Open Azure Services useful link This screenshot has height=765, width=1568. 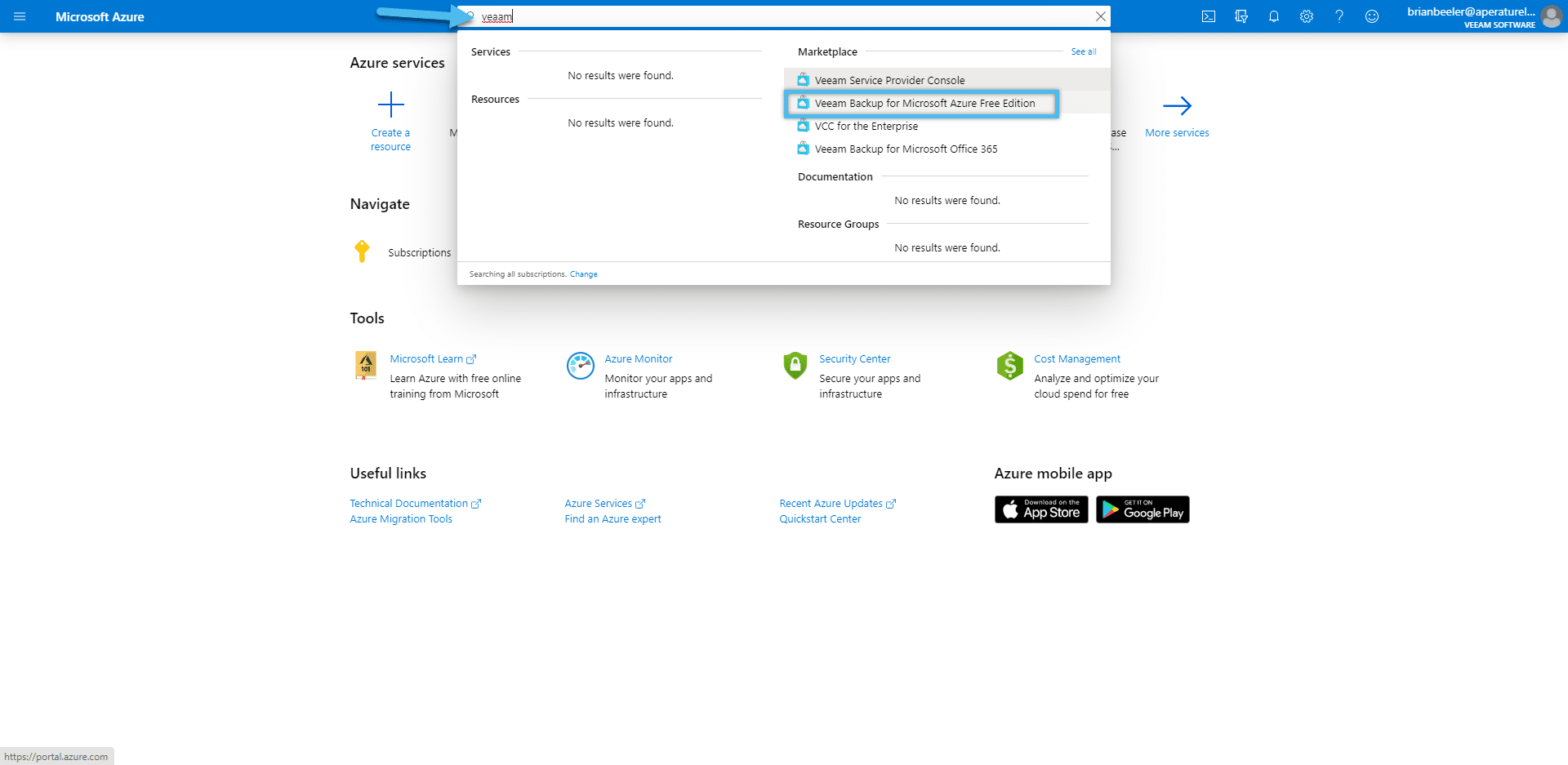(604, 503)
